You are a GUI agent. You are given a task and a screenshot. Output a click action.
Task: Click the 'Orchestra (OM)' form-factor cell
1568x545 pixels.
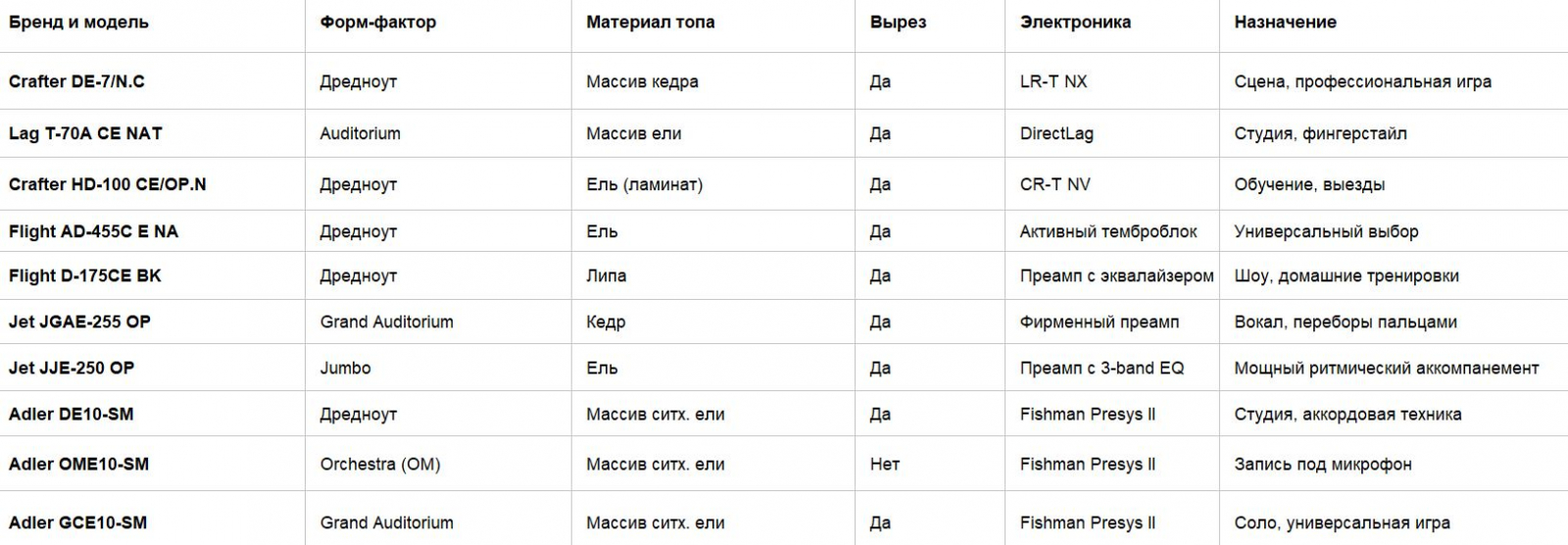tap(380, 464)
